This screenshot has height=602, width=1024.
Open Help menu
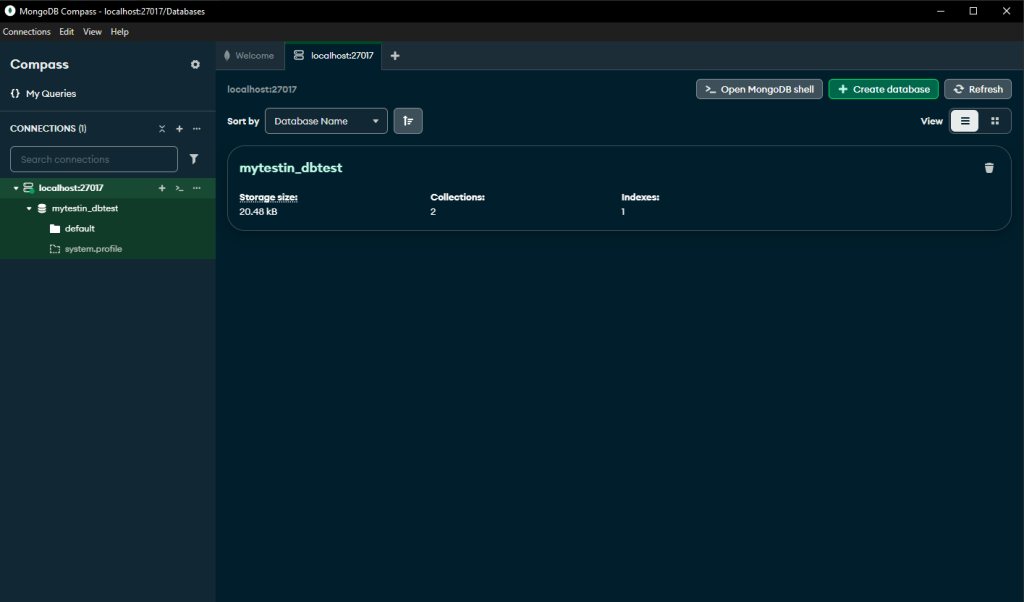click(120, 31)
